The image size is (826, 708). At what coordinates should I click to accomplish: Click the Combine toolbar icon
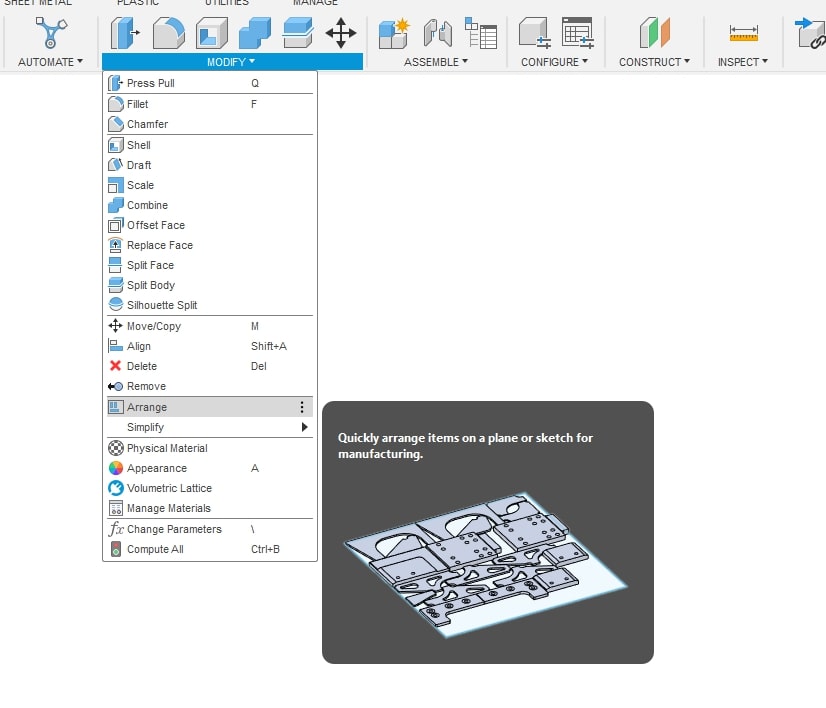point(255,33)
